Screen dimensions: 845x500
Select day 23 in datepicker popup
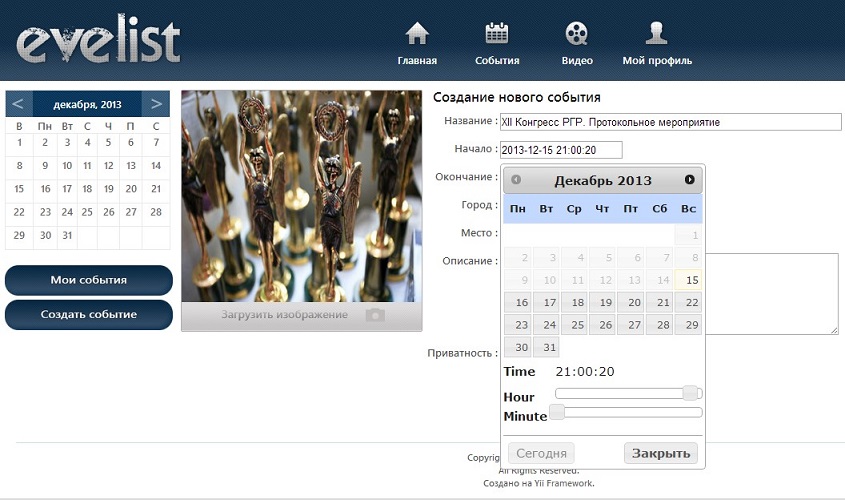[x=518, y=325]
